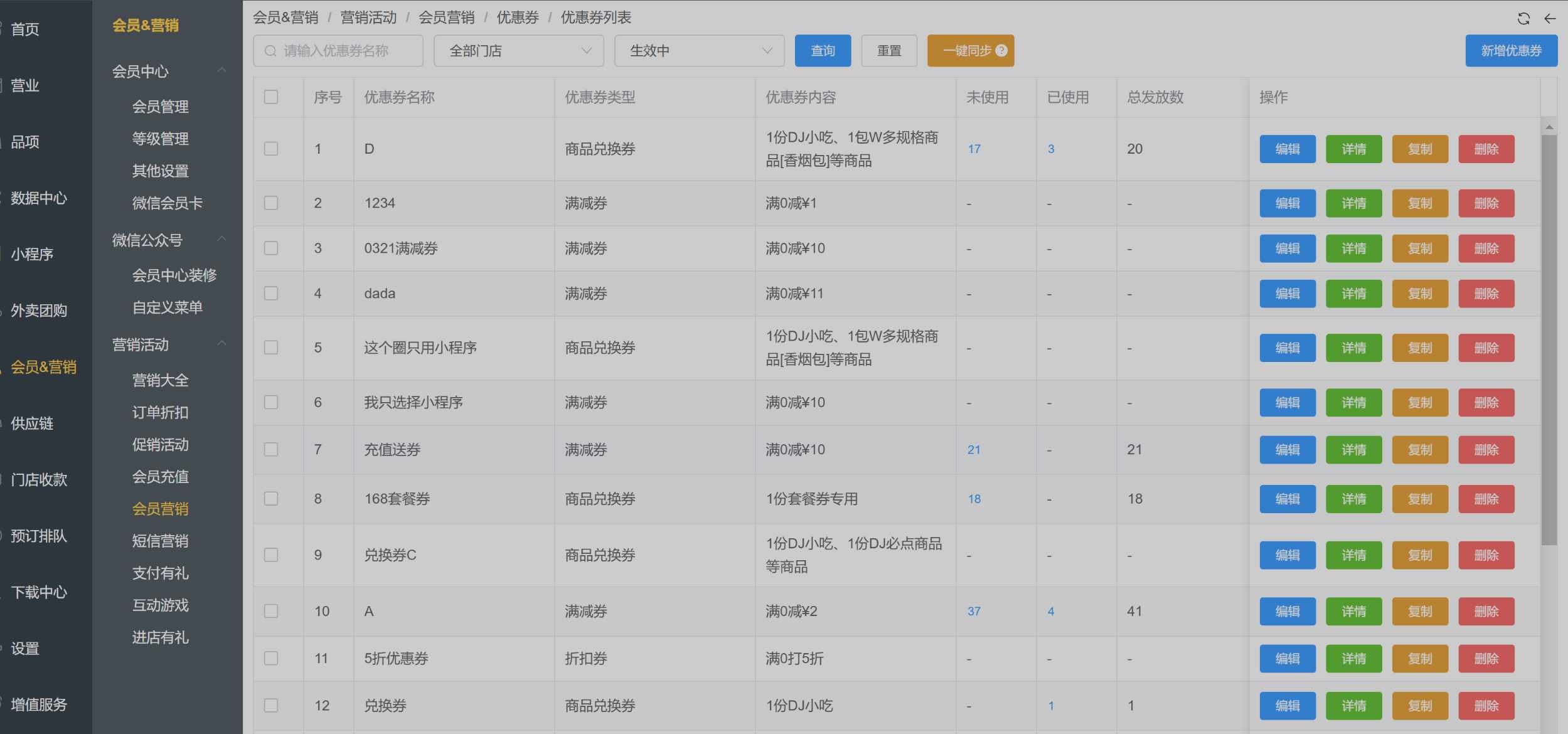Open 营业 in main navigation
Screen dimensions: 1568x734
click(25, 86)
